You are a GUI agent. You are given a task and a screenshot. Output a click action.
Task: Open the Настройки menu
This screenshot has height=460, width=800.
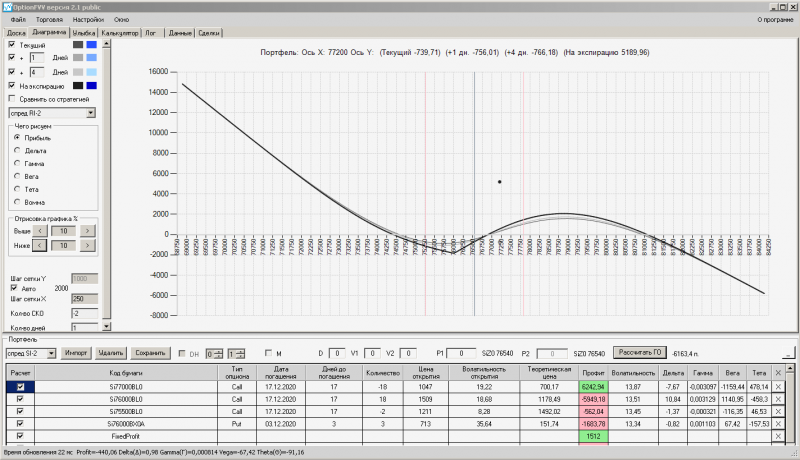tap(88, 20)
